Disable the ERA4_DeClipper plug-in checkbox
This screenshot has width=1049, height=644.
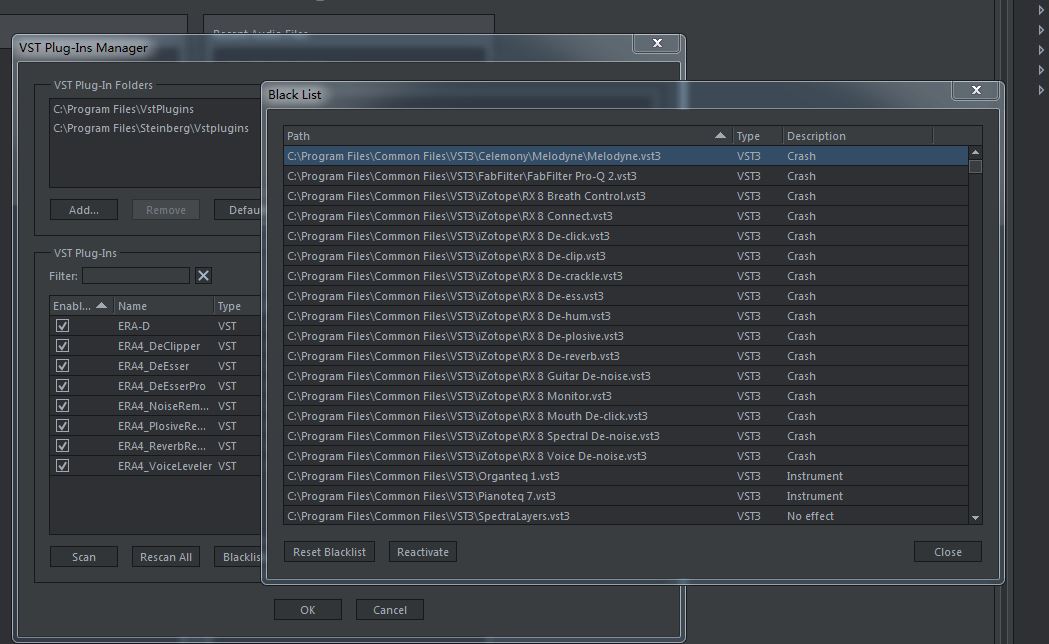[63, 346]
